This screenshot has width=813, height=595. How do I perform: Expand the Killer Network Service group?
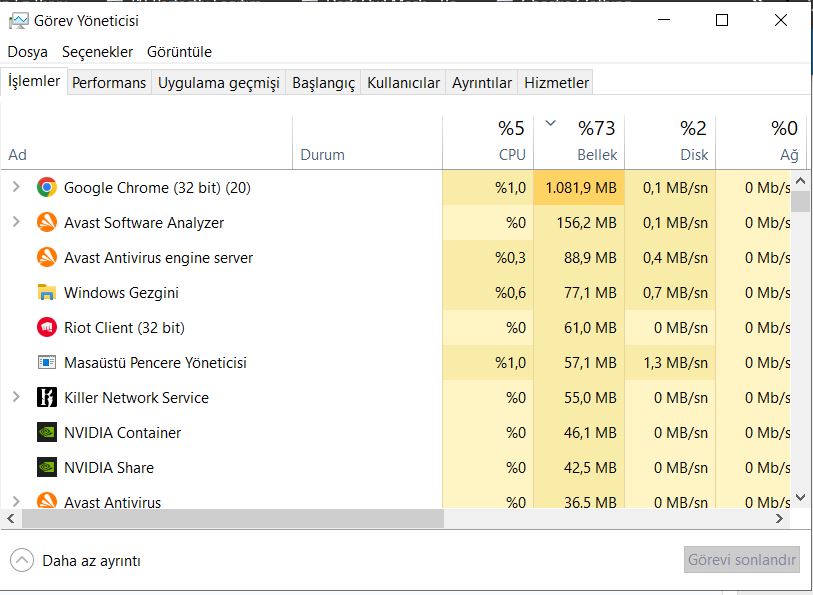(16, 397)
